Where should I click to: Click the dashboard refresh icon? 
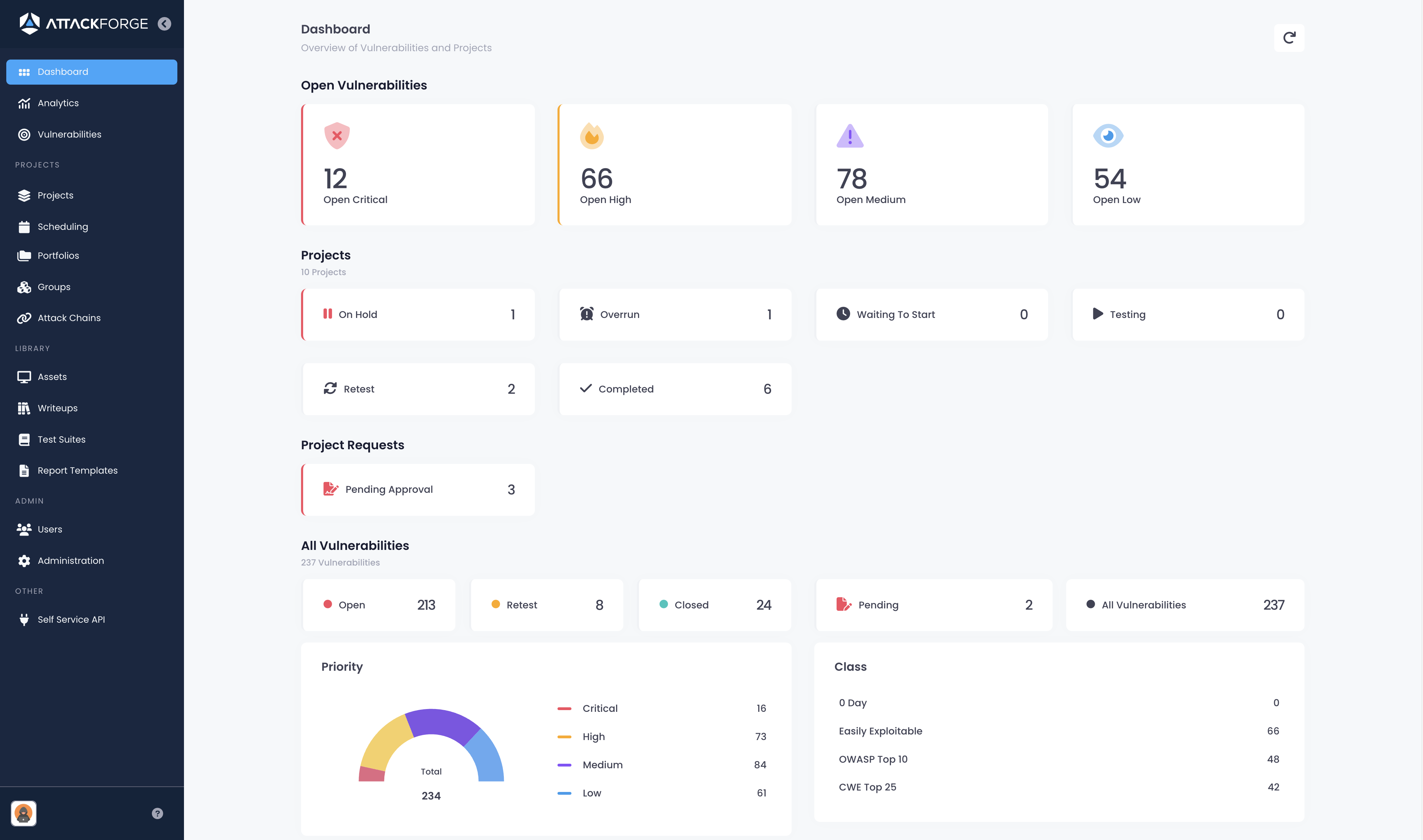pos(1289,38)
